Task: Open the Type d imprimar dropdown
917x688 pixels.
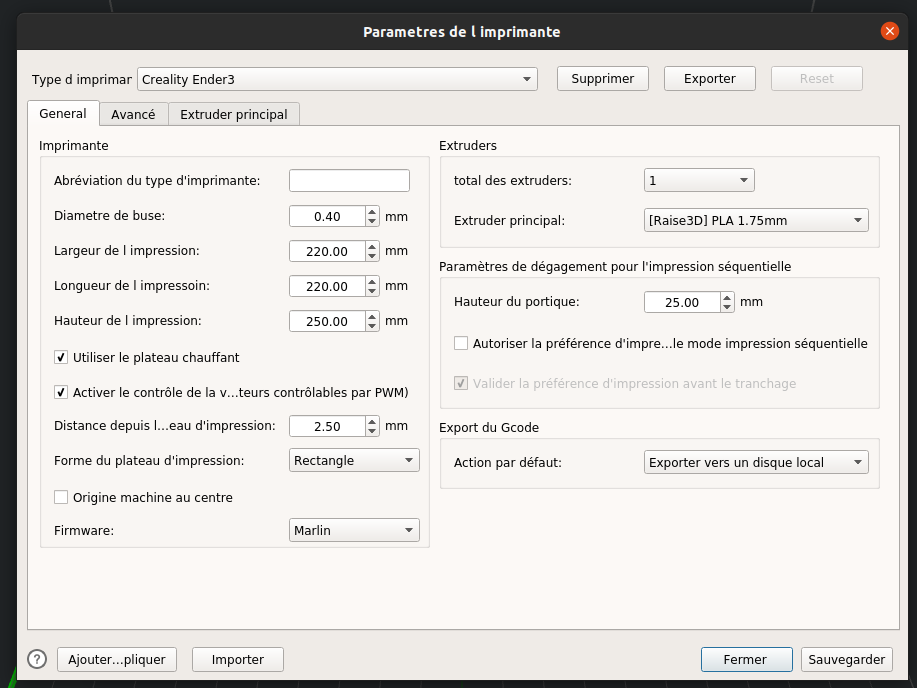Action: point(337,79)
